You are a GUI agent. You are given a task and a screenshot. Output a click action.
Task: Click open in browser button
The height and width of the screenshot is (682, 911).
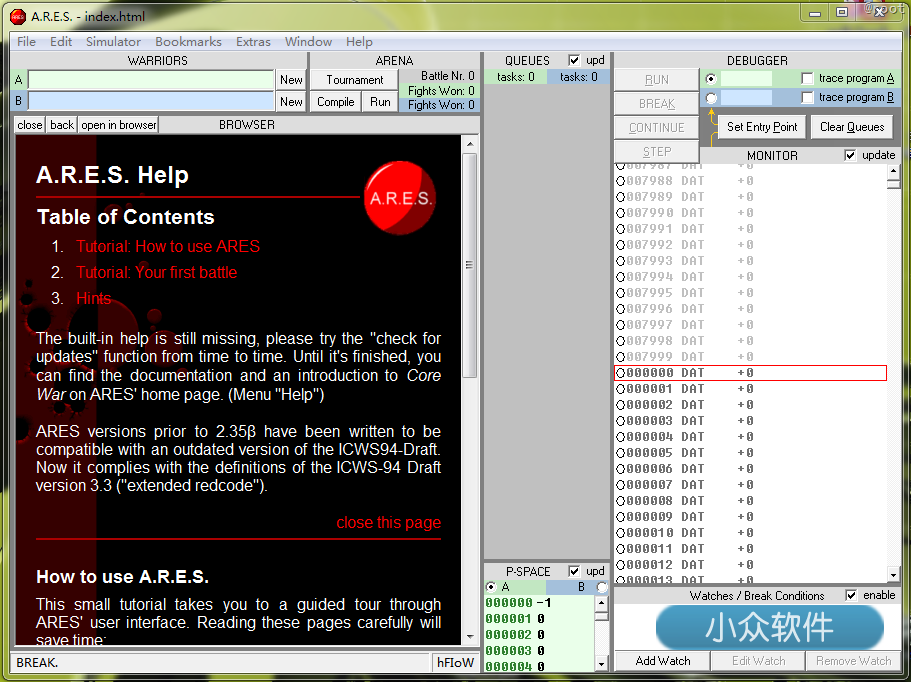coord(119,125)
